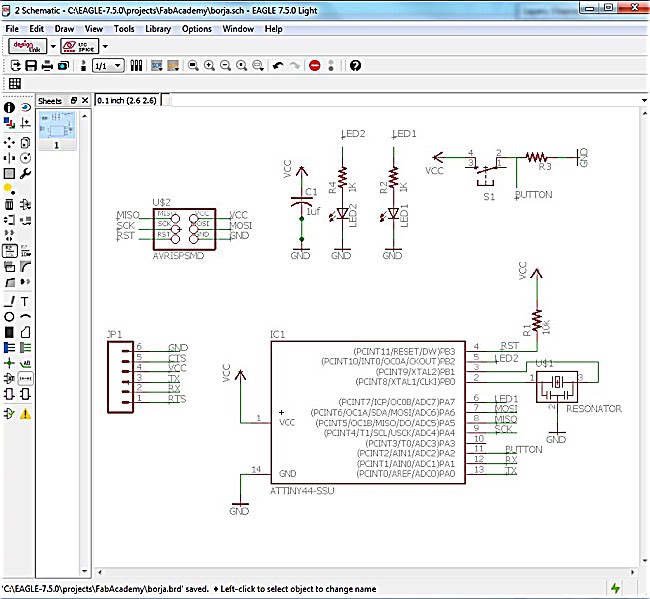The height and width of the screenshot is (599, 650).
Task: Select the Wire line drawing tool
Action: (x=9, y=301)
